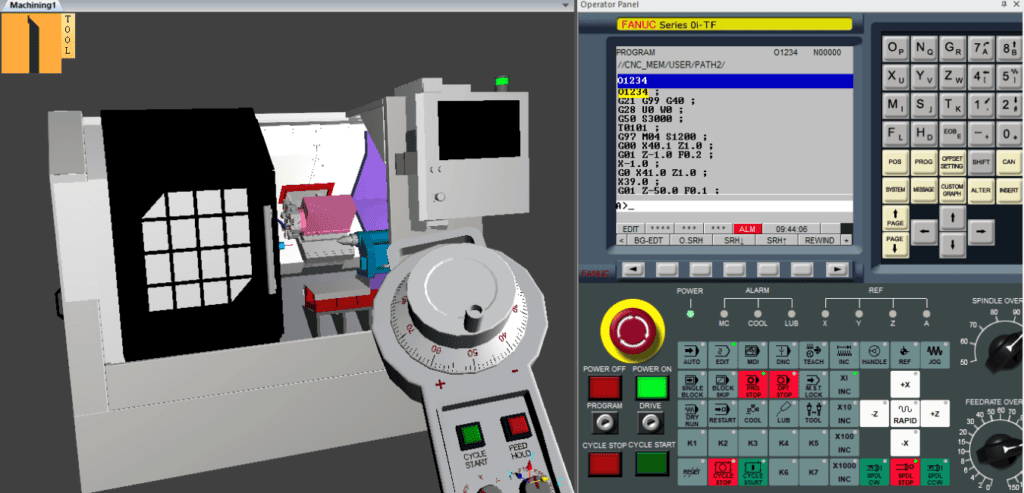Click the RESET key beside small CYCLE STOP
The image size is (1024, 493).
pyautogui.click(x=692, y=471)
